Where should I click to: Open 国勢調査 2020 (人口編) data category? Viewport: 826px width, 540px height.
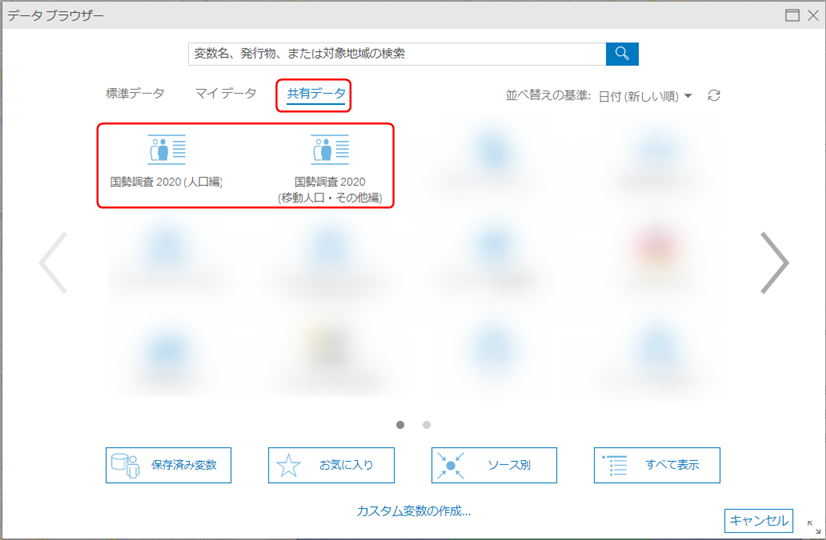click(166, 161)
